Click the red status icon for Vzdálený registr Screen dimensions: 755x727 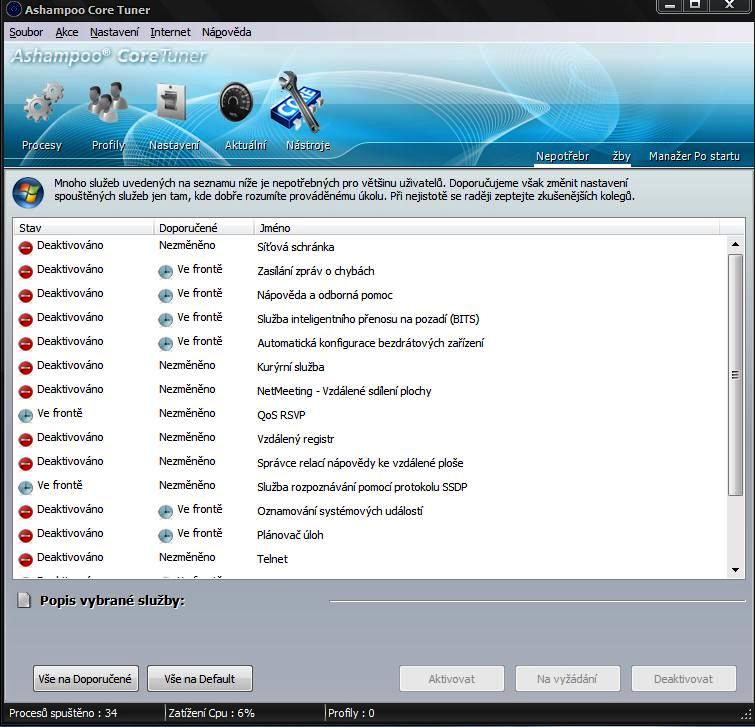26,440
